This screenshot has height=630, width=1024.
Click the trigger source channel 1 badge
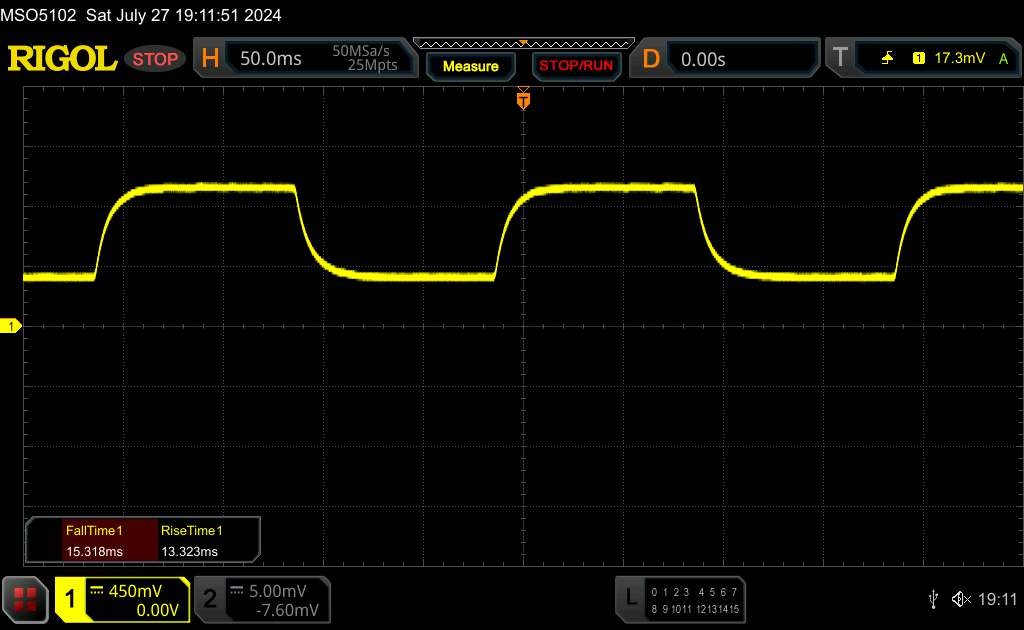tap(918, 58)
